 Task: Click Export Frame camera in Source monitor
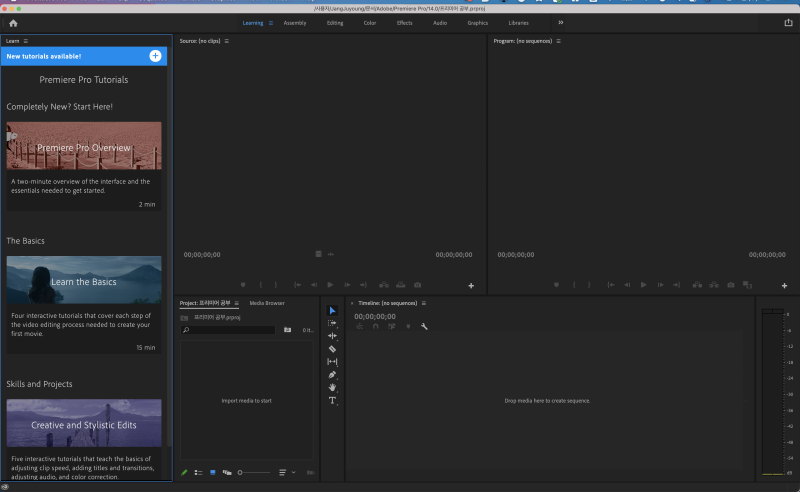tap(417, 285)
